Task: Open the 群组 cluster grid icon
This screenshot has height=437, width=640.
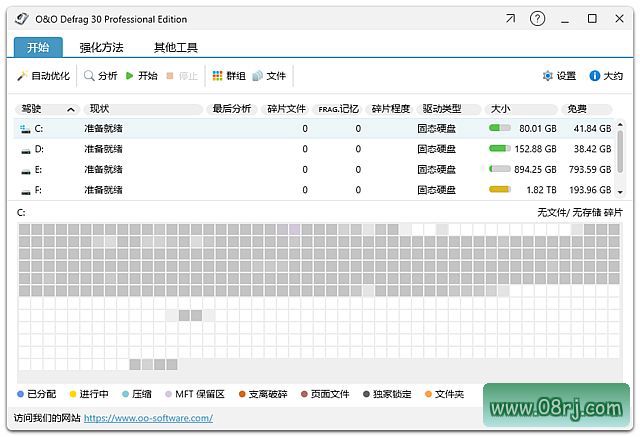Action: click(218, 75)
